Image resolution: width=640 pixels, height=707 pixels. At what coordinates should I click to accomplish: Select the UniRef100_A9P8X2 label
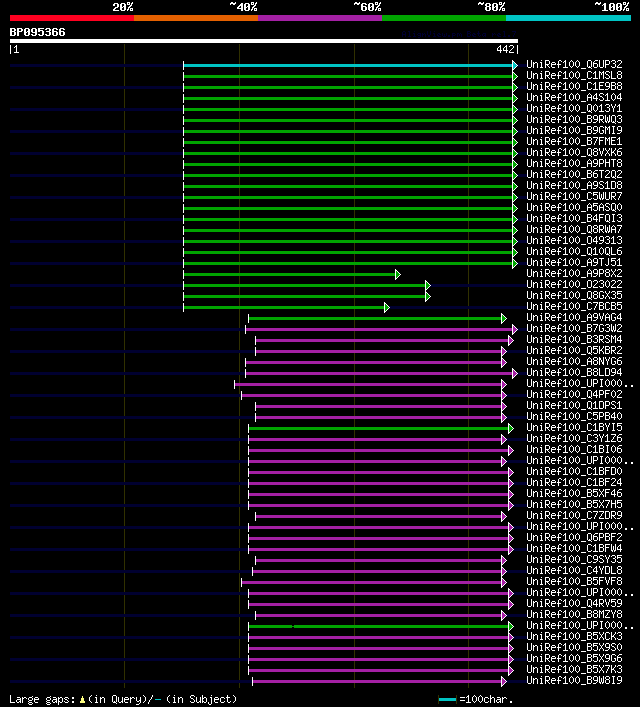574,273
